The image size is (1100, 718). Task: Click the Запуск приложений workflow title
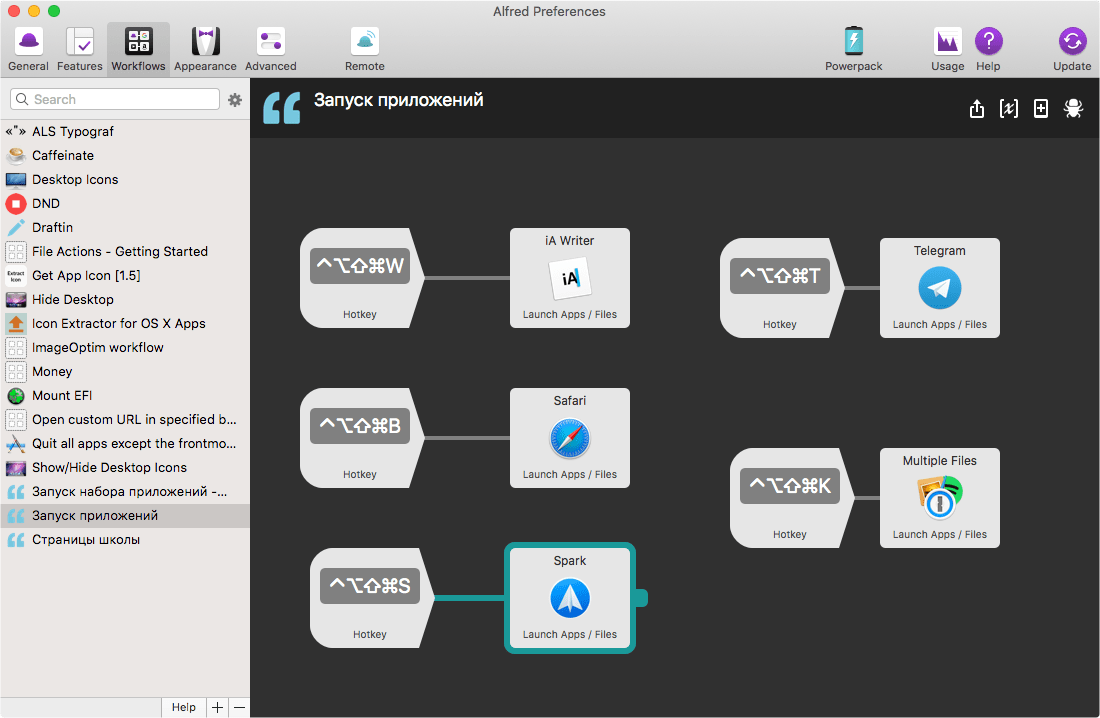click(398, 100)
